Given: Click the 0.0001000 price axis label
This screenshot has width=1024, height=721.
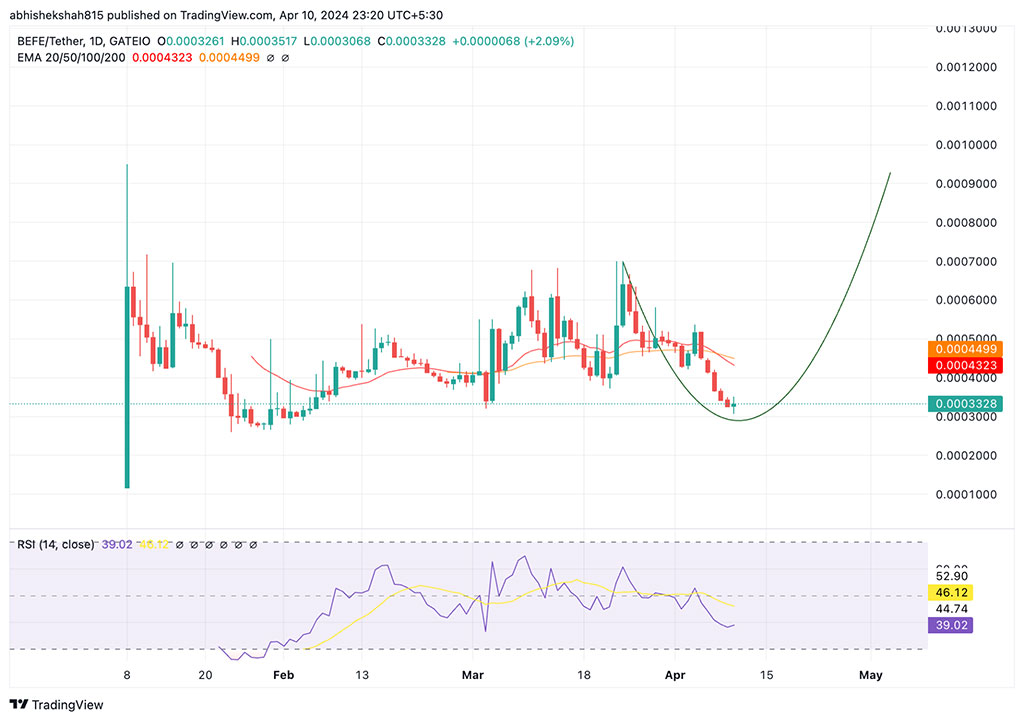Looking at the screenshot, I should tap(967, 494).
